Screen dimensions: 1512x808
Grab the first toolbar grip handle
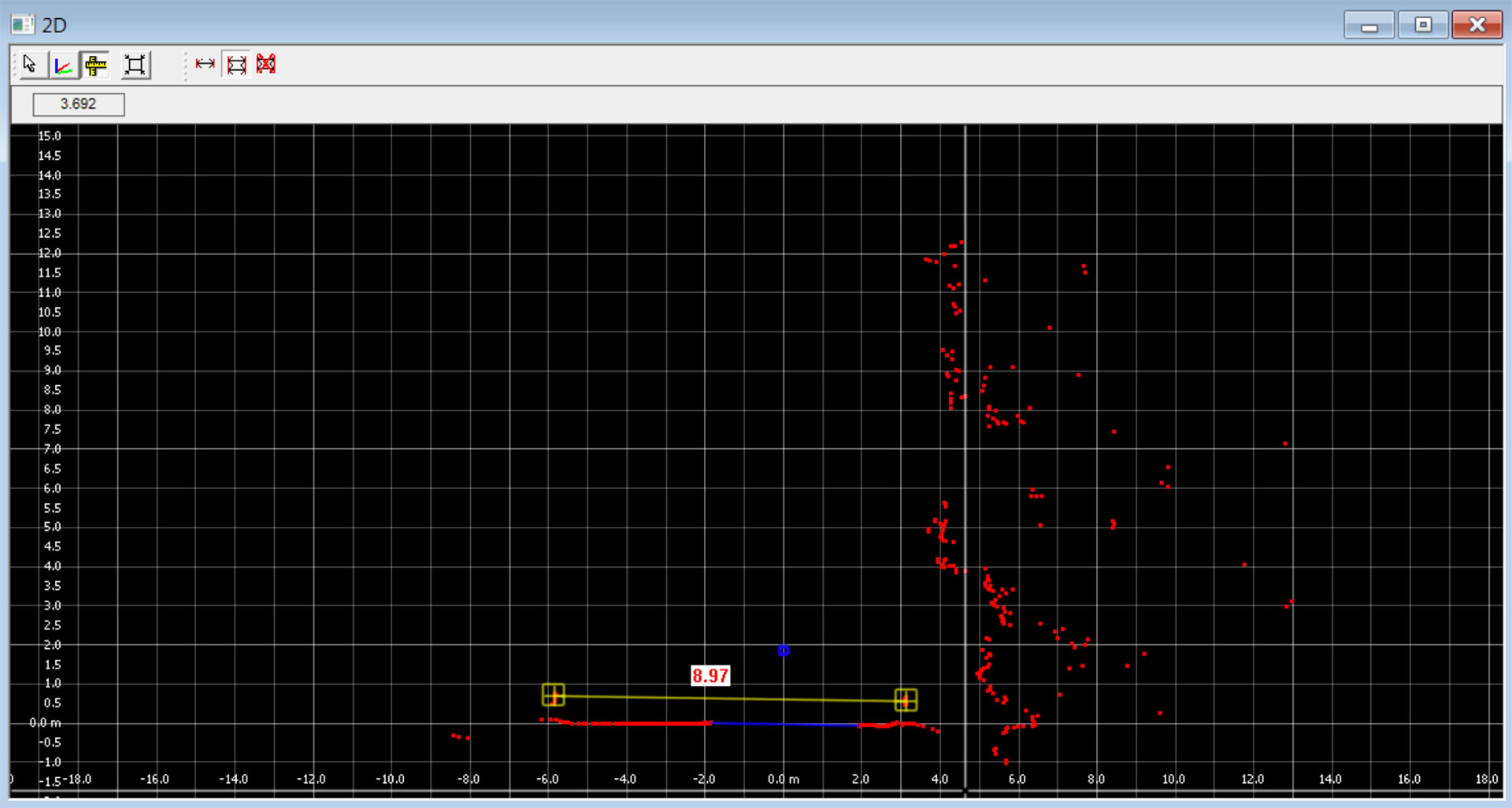click(14, 65)
